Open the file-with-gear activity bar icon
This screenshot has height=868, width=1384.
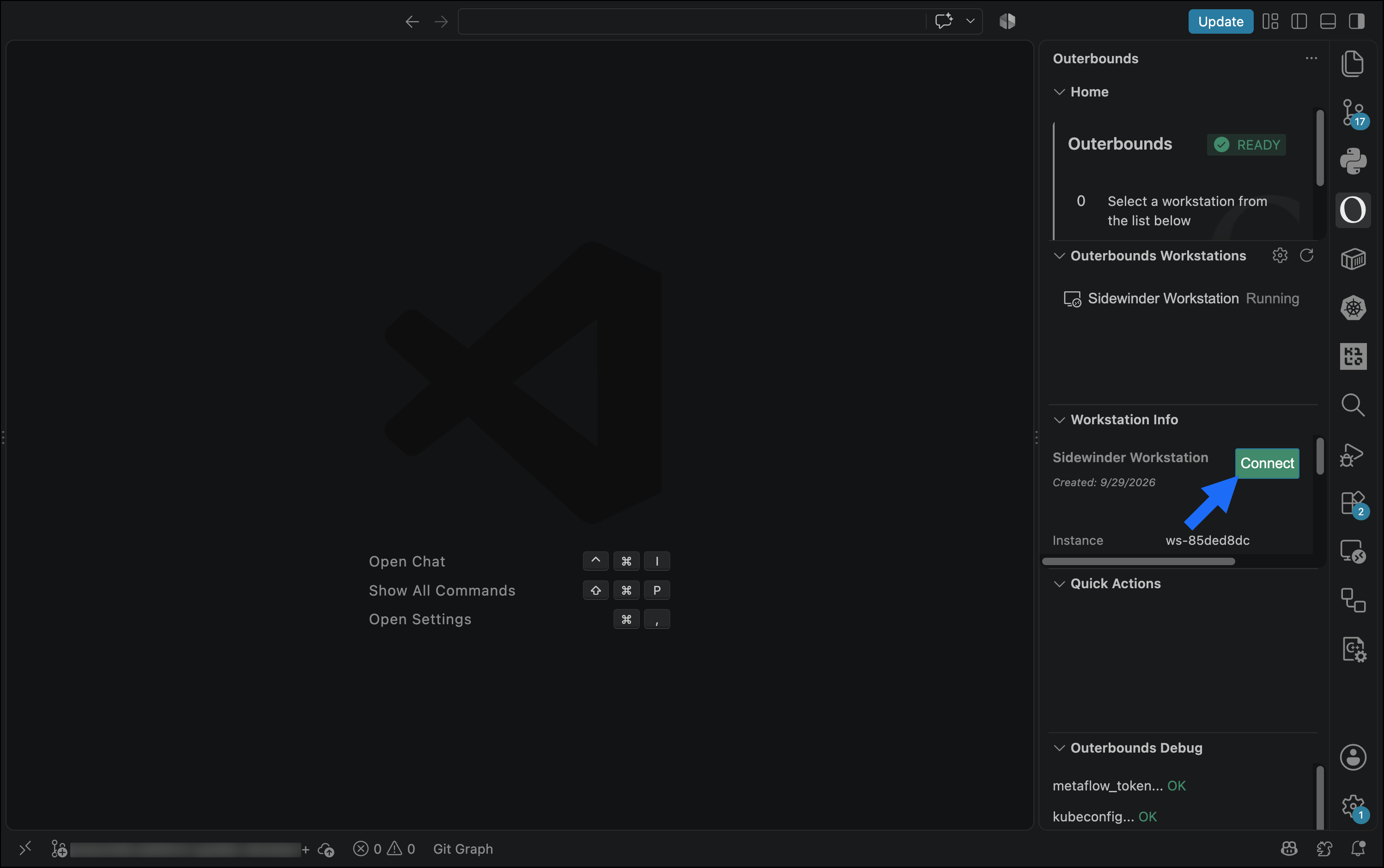(x=1353, y=649)
